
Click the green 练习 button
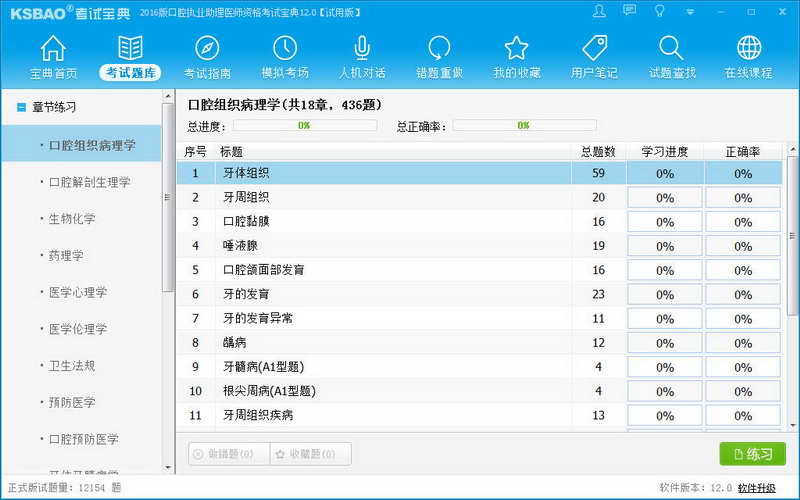[752, 454]
